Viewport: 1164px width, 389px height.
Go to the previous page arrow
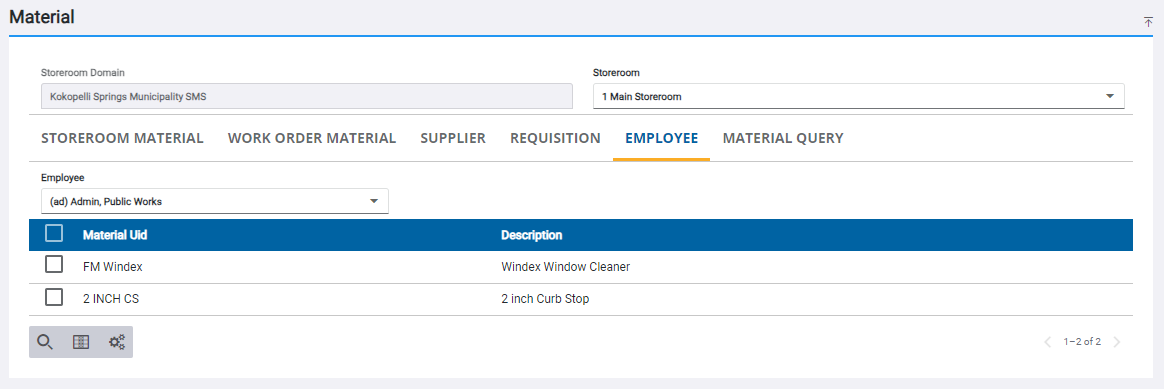(x=1047, y=342)
